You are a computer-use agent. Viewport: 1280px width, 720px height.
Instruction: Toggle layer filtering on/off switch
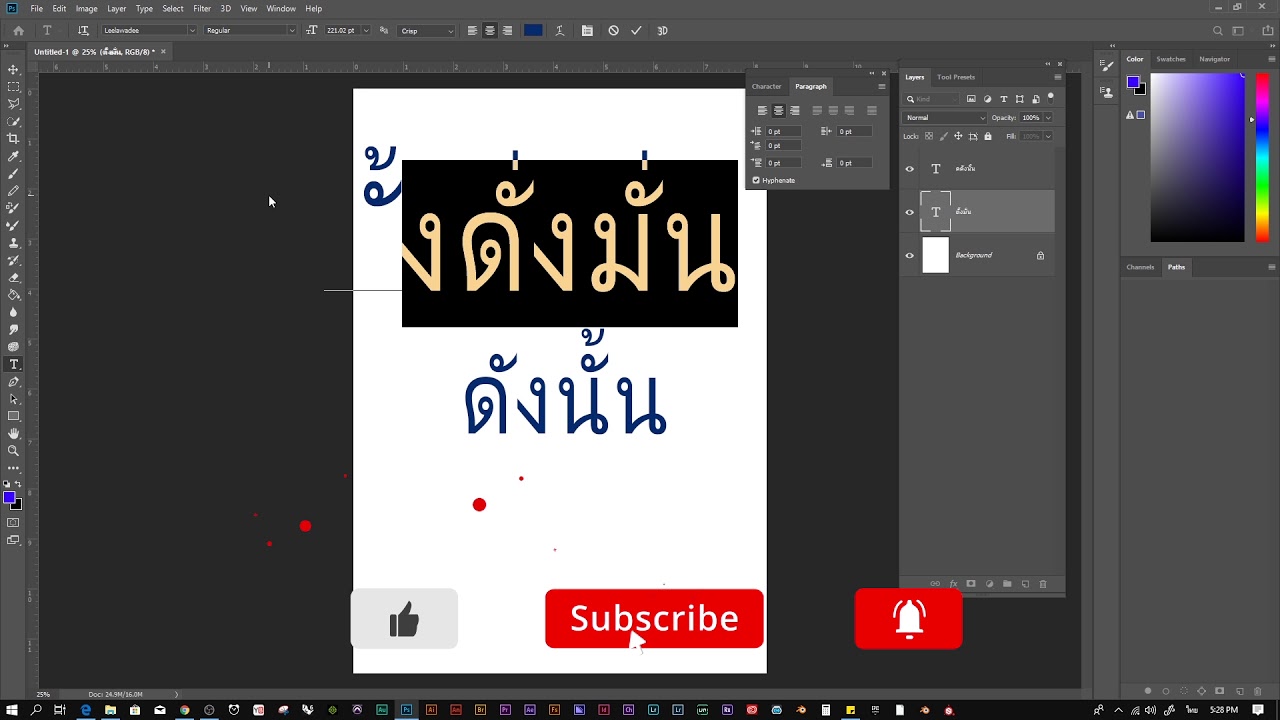1049,99
